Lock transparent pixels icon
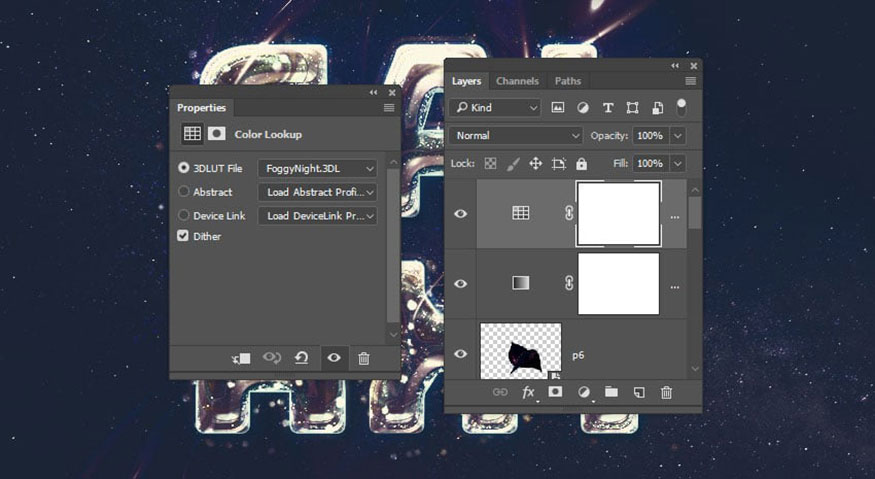Screen dimensions: 875x479 click(x=490, y=164)
